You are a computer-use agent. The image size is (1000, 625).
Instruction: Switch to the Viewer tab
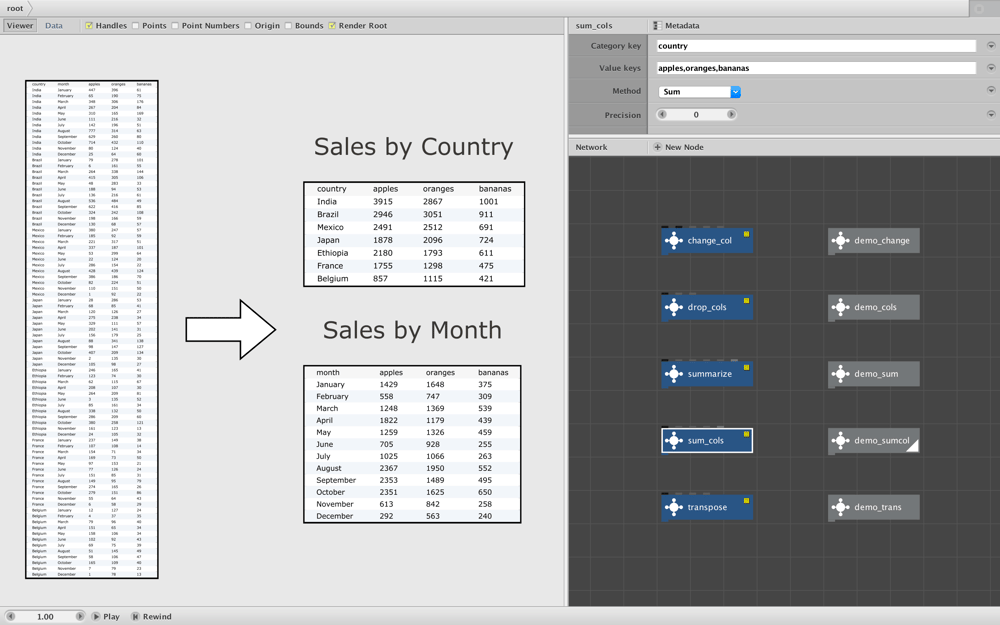tap(20, 26)
